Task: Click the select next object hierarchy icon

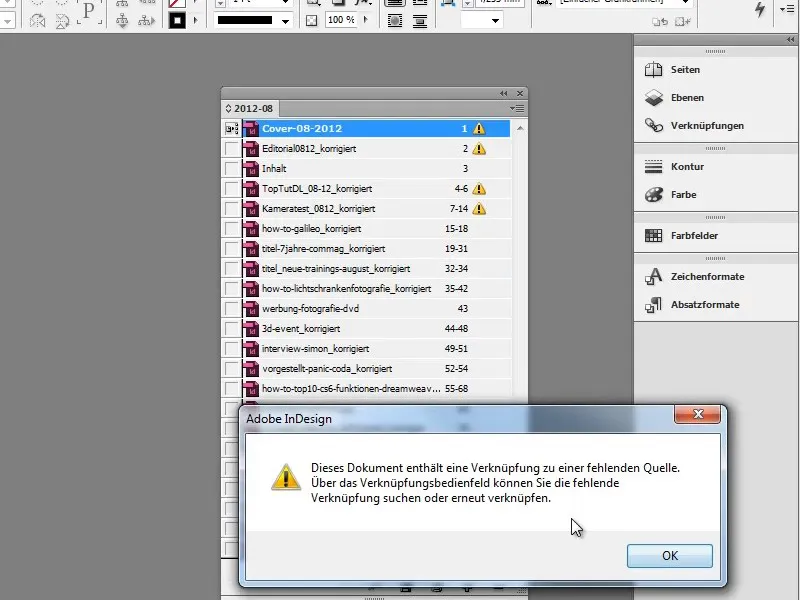Action: (146, 20)
